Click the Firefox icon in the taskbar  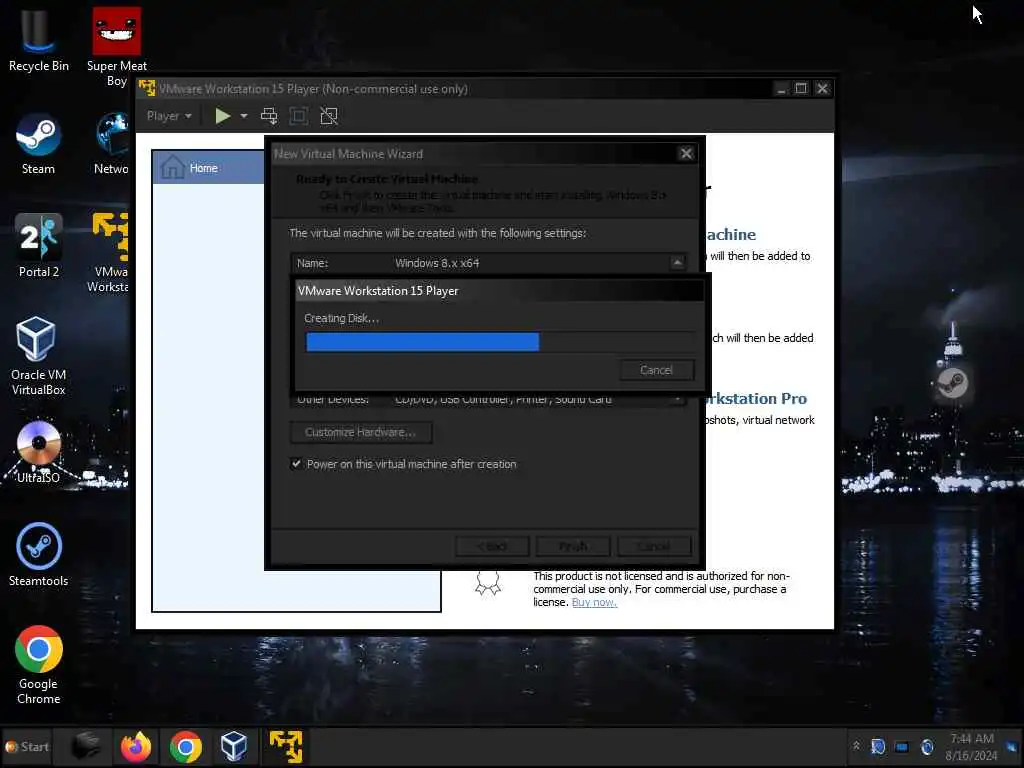[x=136, y=746]
